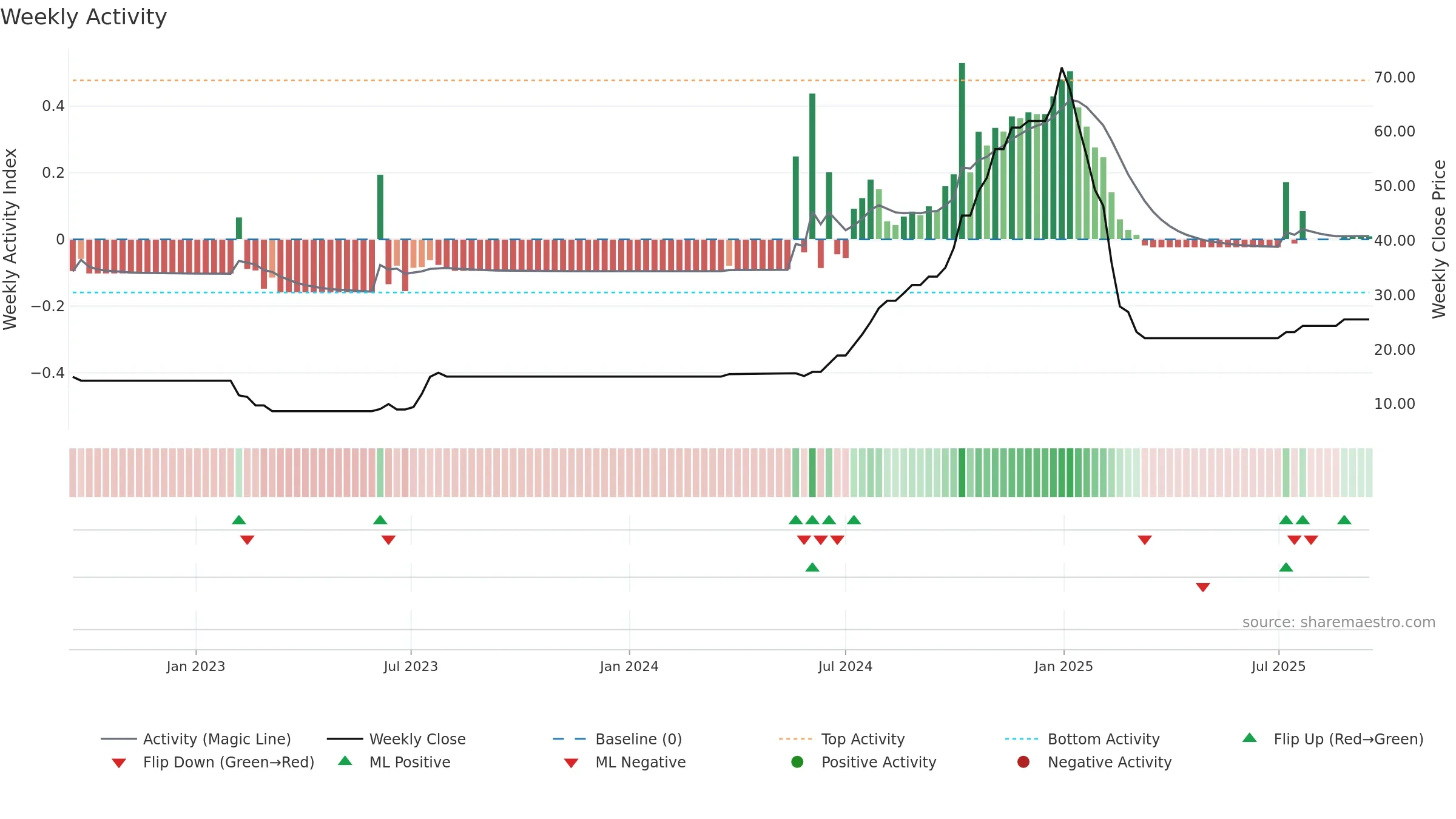This screenshot has width=1456, height=819.
Task: Click the Jul 2025 axis label
Action: [x=1278, y=666]
